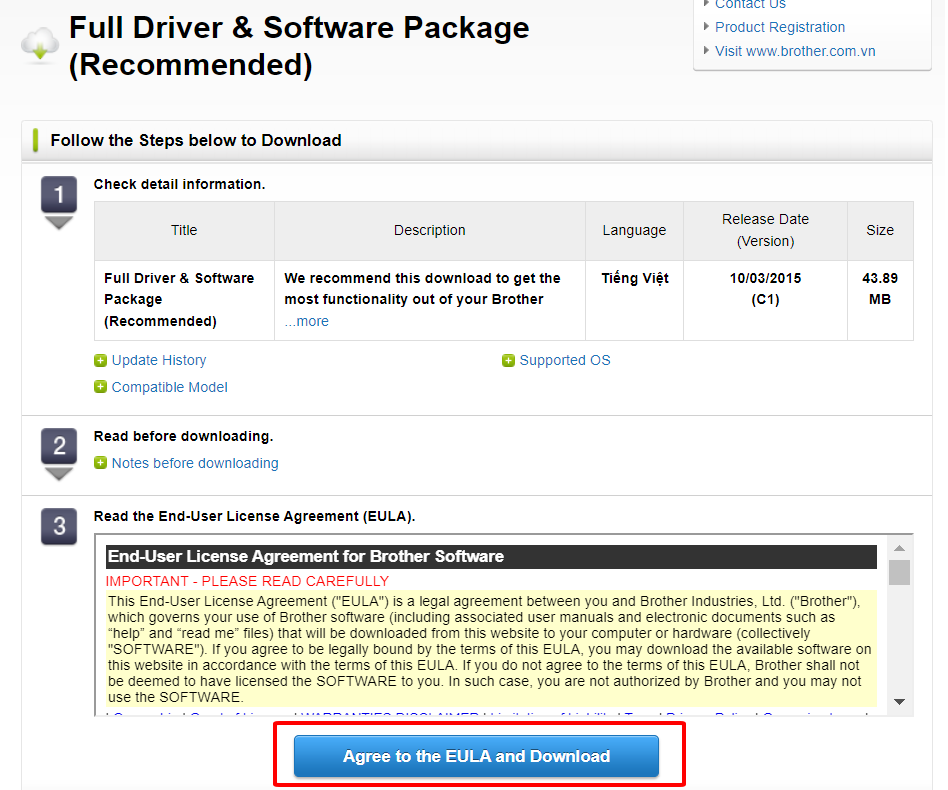Click the 'Description' column header
The image size is (948, 790).
pyautogui.click(x=430, y=230)
